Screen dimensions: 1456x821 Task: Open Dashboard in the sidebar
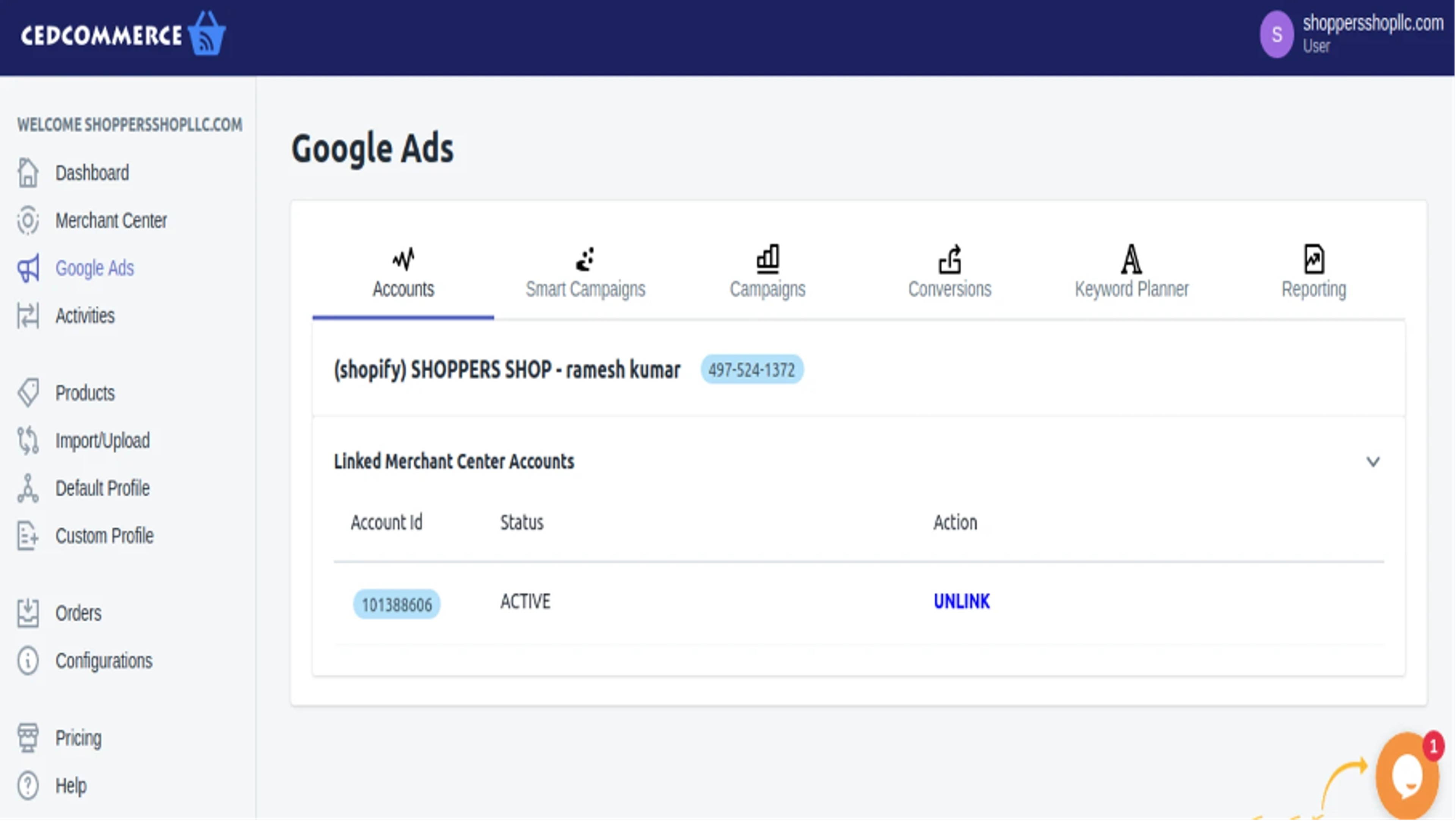[92, 173]
